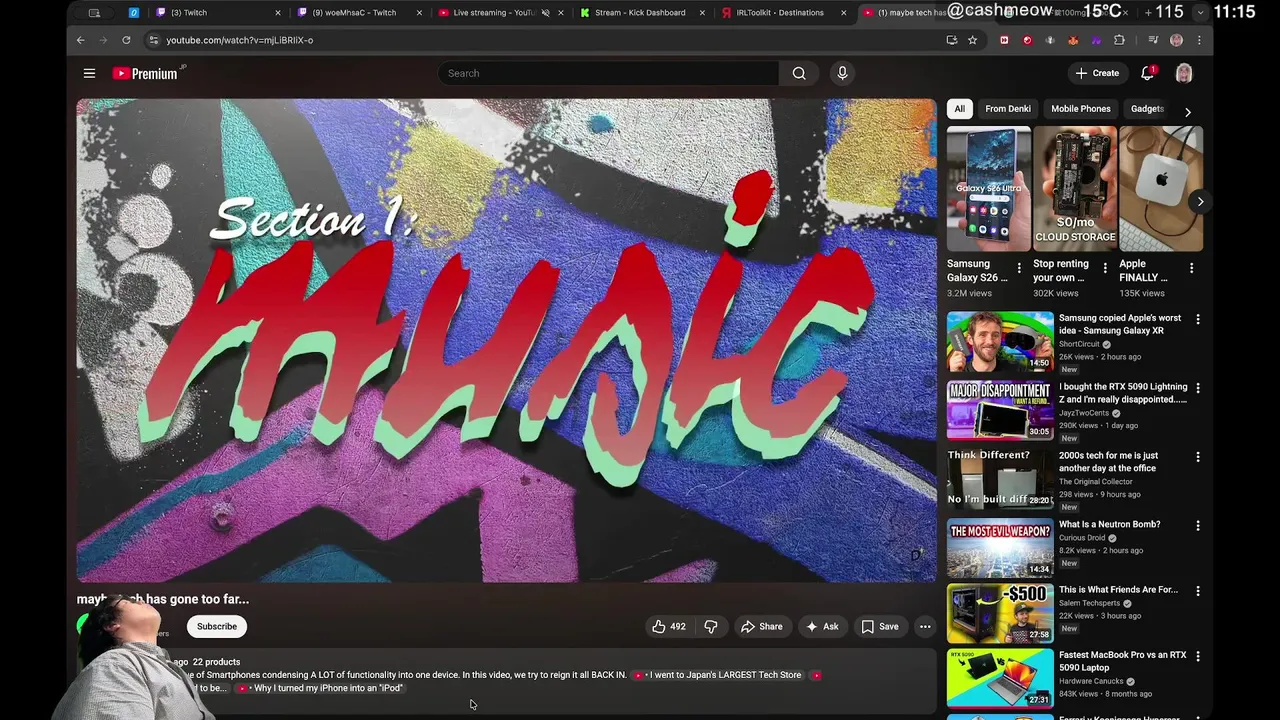Select the Gadgets filter chip
The image size is (1280, 720).
(x=1147, y=109)
